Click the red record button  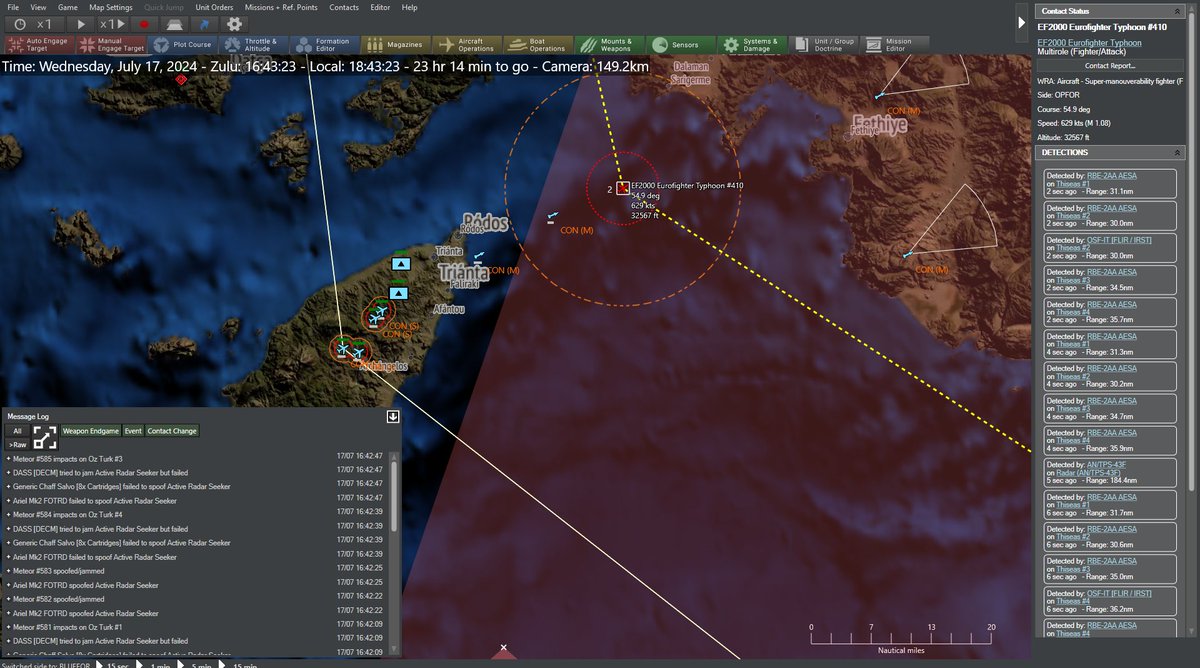[x=144, y=23]
